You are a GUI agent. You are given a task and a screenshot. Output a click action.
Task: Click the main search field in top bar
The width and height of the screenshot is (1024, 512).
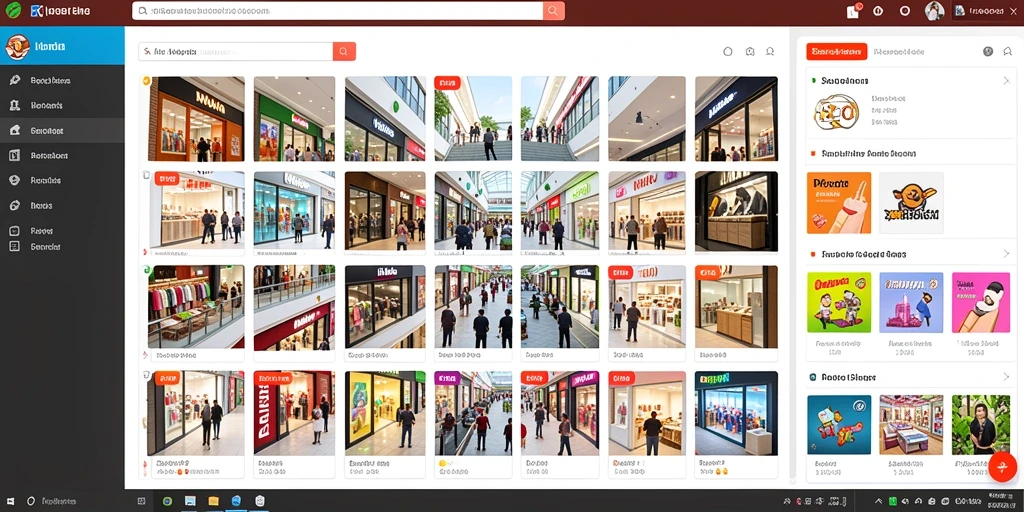(338, 11)
